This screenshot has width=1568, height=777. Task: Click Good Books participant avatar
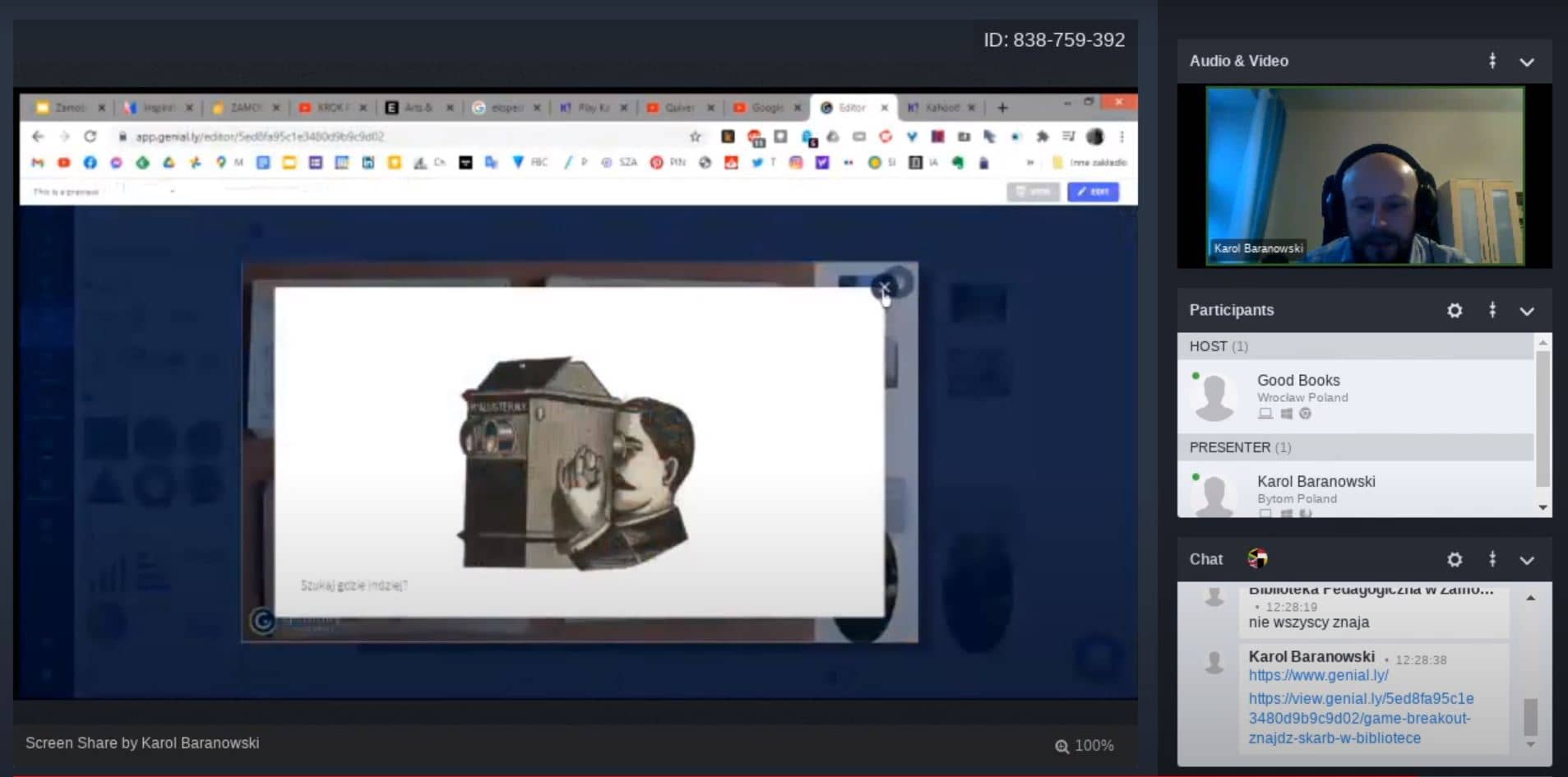pos(1214,396)
